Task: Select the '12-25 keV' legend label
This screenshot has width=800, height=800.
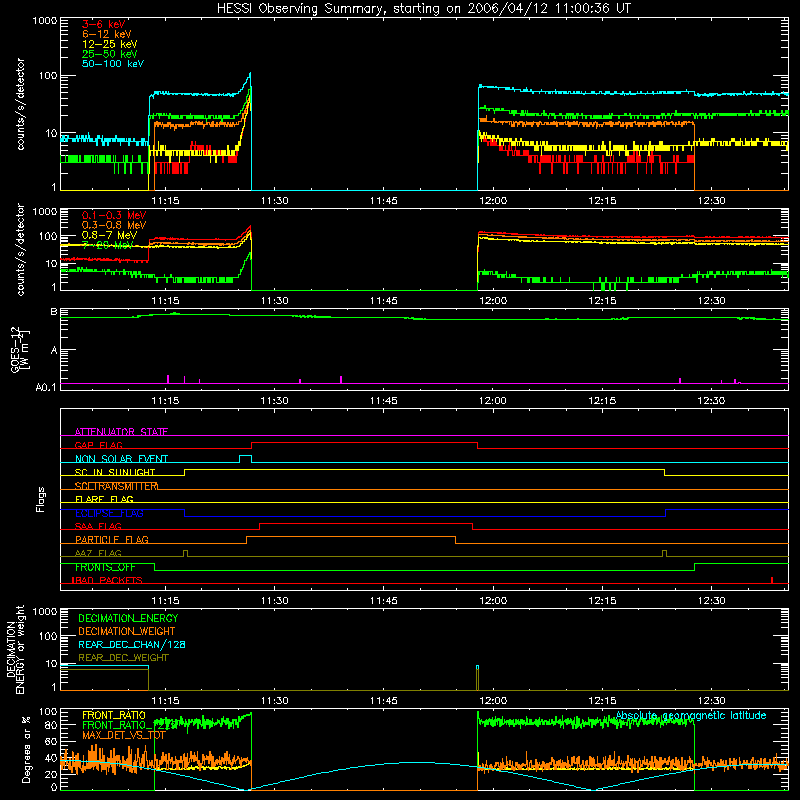Action: 110,44
